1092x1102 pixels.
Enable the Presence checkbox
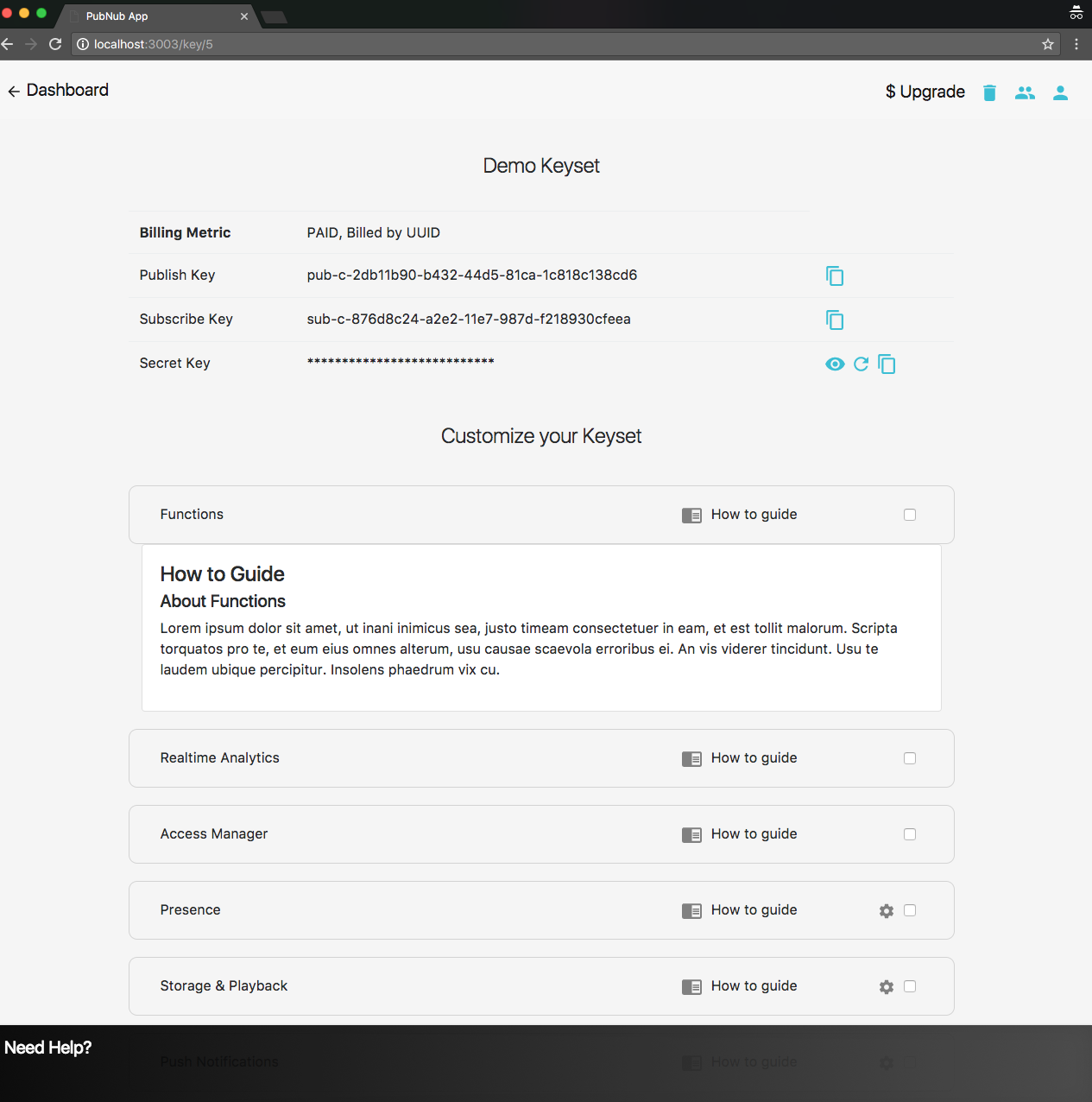tap(910, 910)
